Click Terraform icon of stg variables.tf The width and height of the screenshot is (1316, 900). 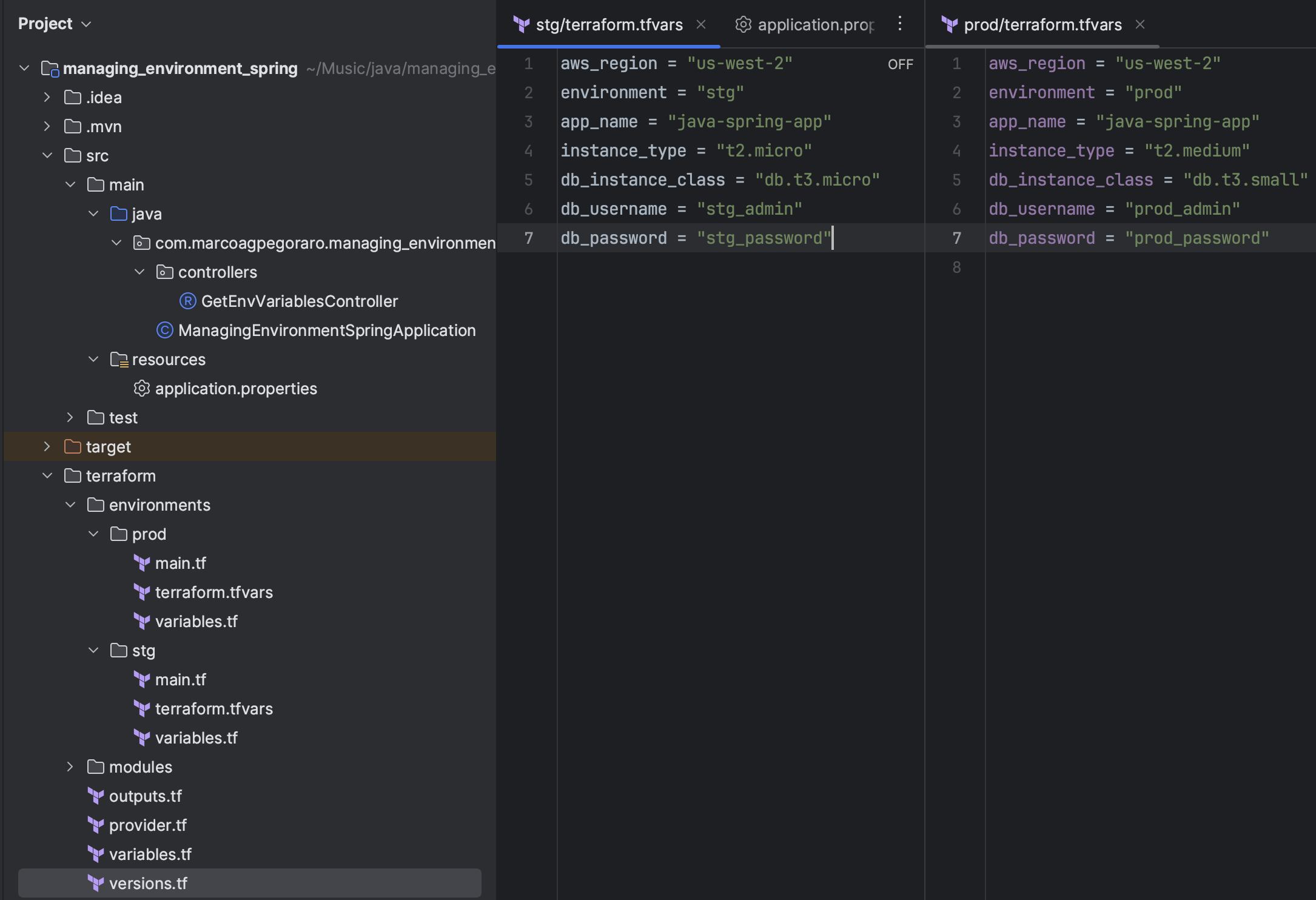(142, 737)
